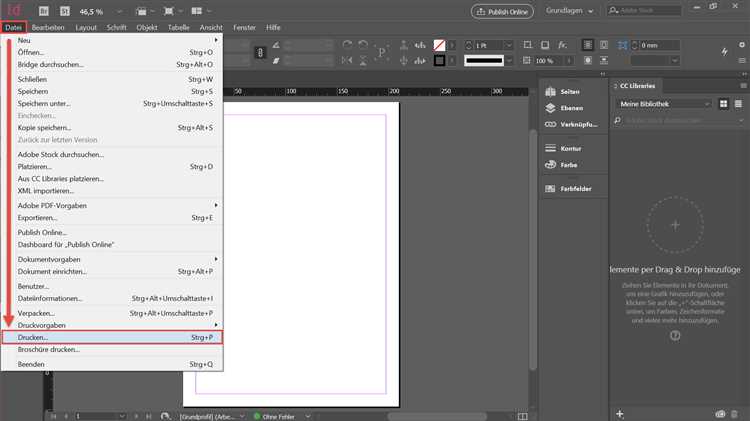
Task: Click the rotate 90° clockwise icon
Action: point(347,45)
